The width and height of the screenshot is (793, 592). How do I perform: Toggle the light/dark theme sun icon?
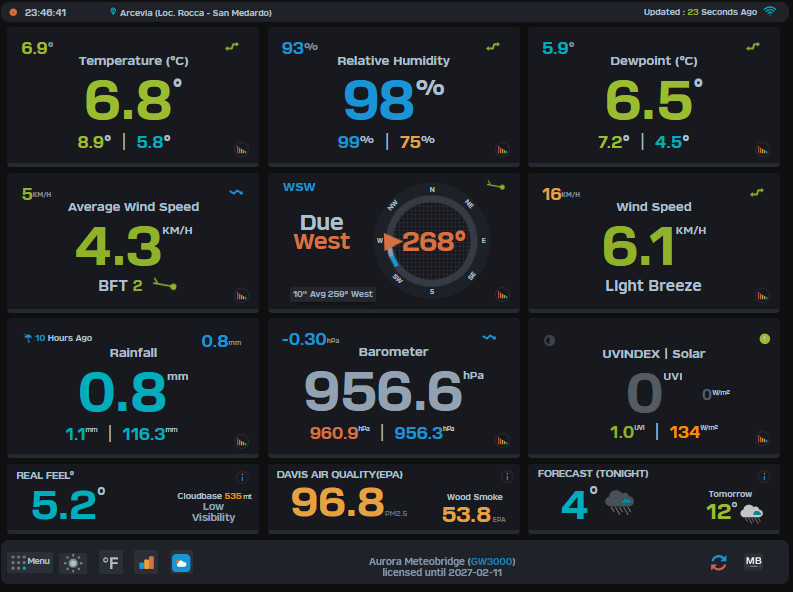[73, 562]
